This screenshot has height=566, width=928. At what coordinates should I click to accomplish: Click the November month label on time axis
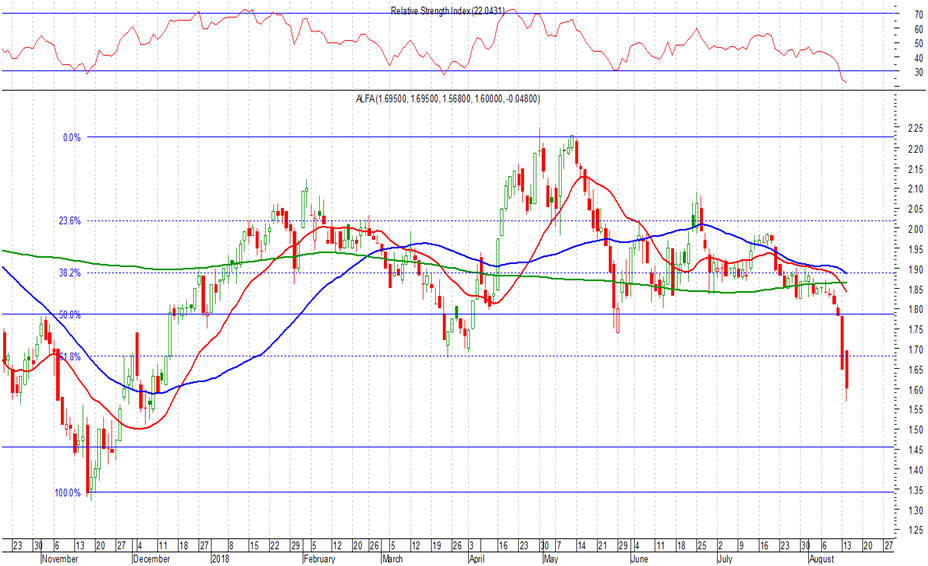(61, 558)
